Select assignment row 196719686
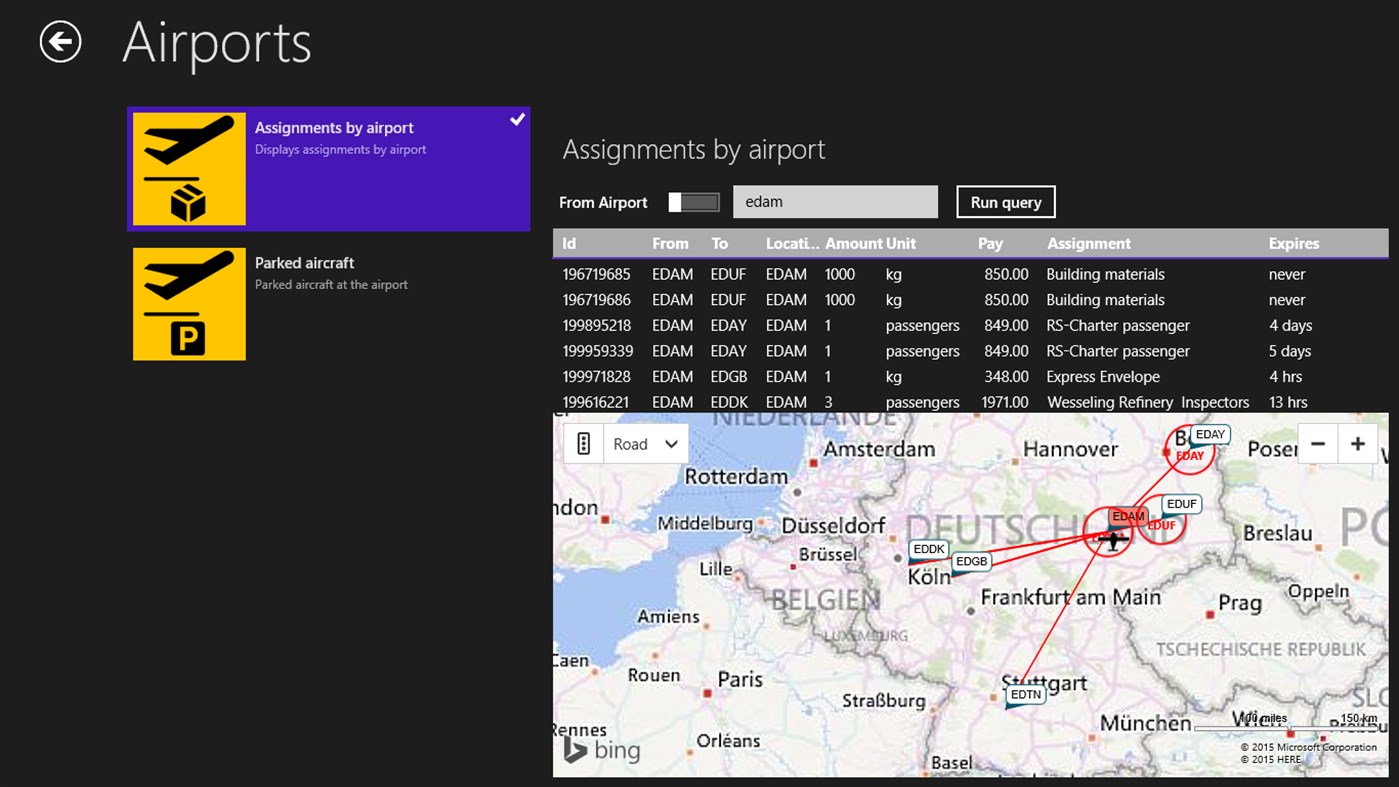1399x787 pixels. click(971, 300)
